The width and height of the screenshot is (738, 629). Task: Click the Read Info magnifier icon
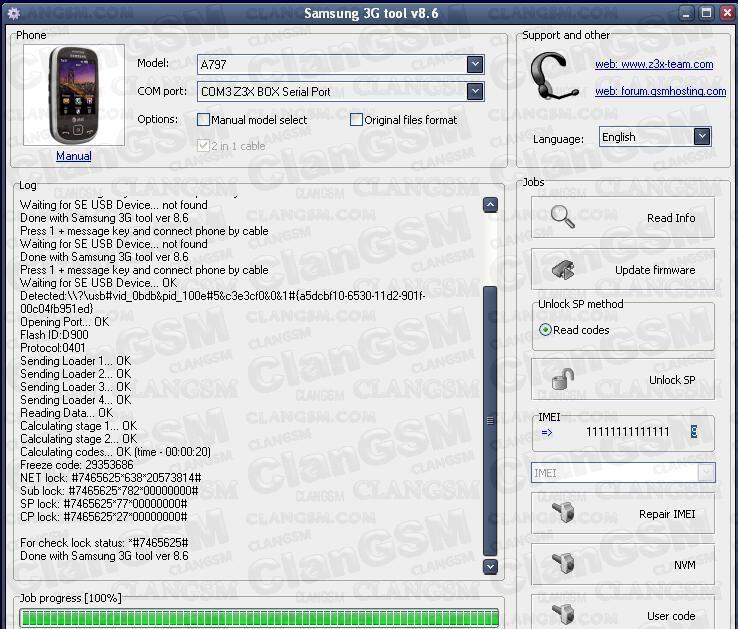coord(562,217)
